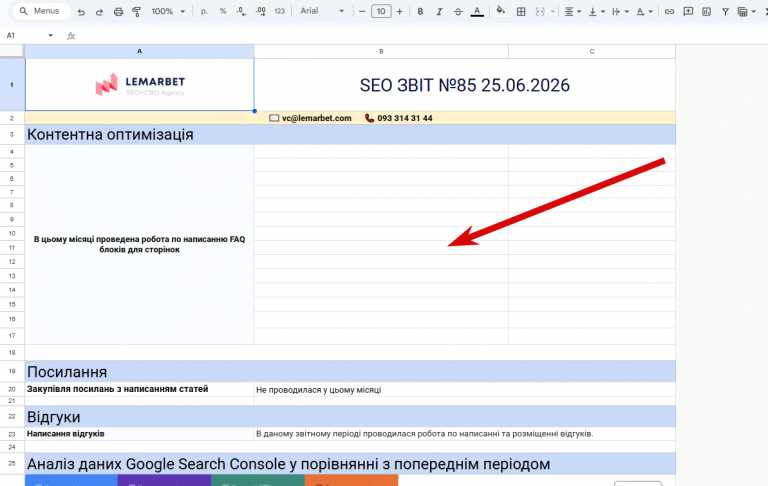
Task: Open the fill color picker
Action: (x=500, y=11)
